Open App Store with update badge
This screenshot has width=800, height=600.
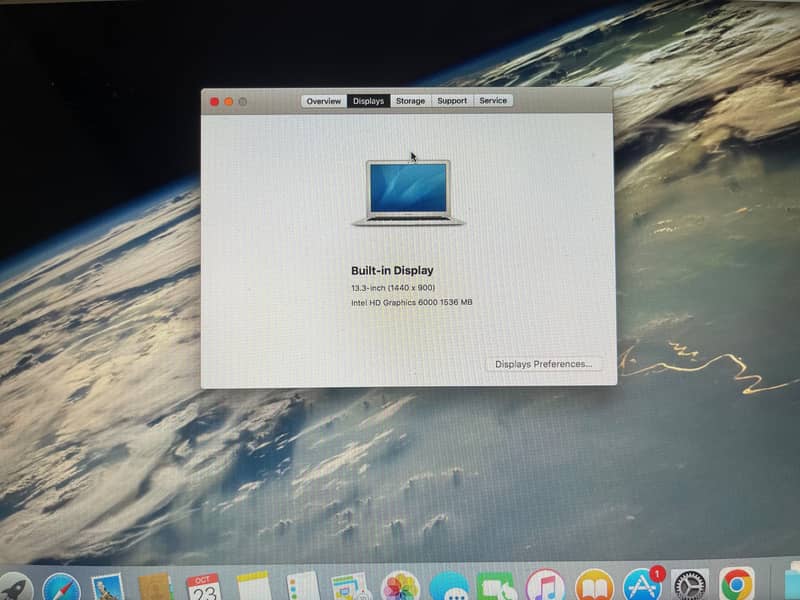click(643, 586)
